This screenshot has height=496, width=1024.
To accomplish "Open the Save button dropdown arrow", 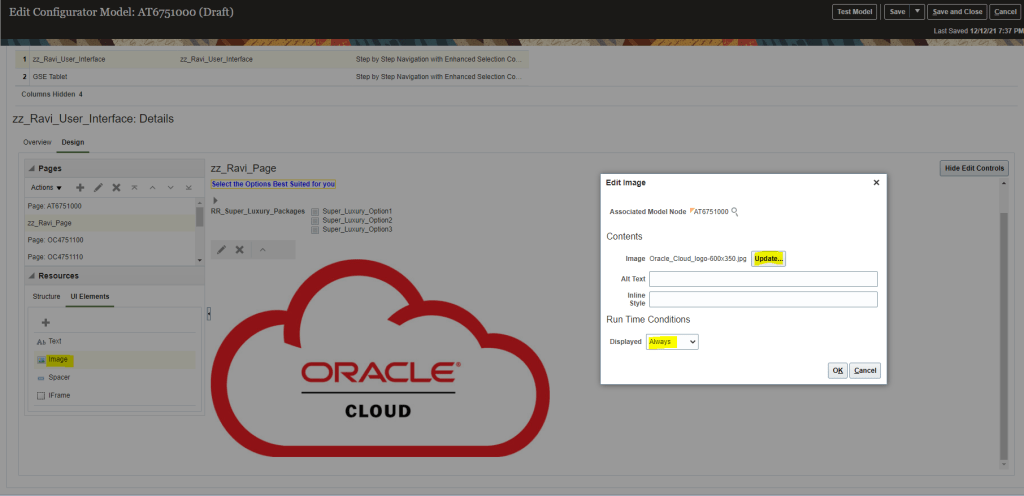I will pos(918,11).
